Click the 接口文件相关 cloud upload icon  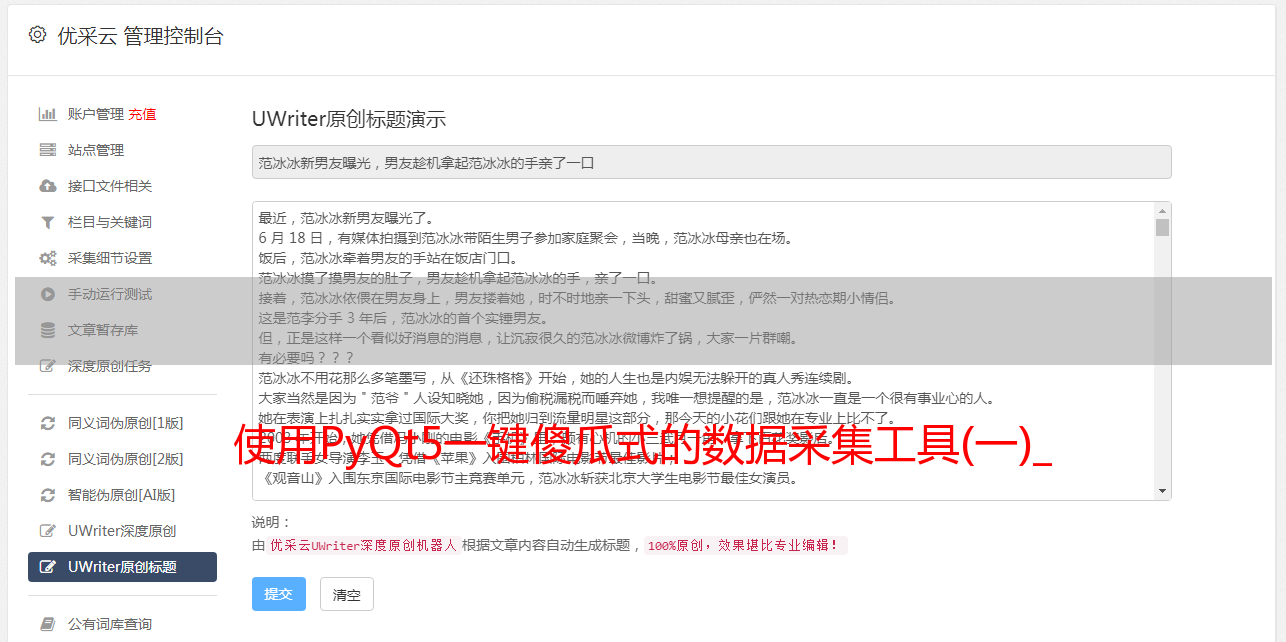coord(47,186)
